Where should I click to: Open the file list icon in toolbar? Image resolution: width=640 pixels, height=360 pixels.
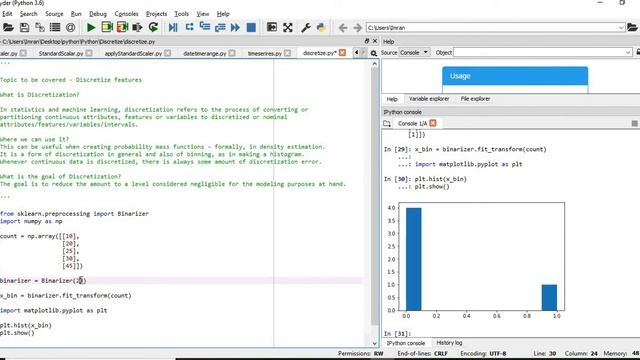pyautogui.click(x=55, y=28)
